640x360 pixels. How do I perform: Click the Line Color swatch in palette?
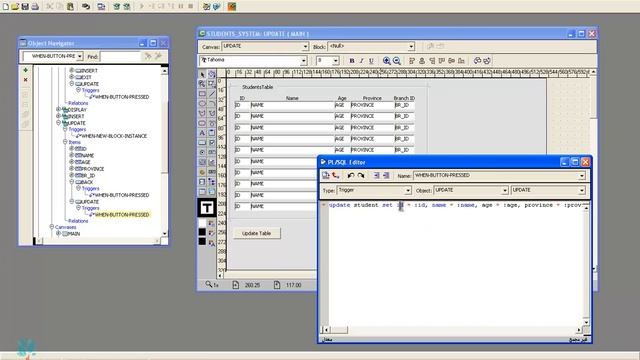click(202, 232)
